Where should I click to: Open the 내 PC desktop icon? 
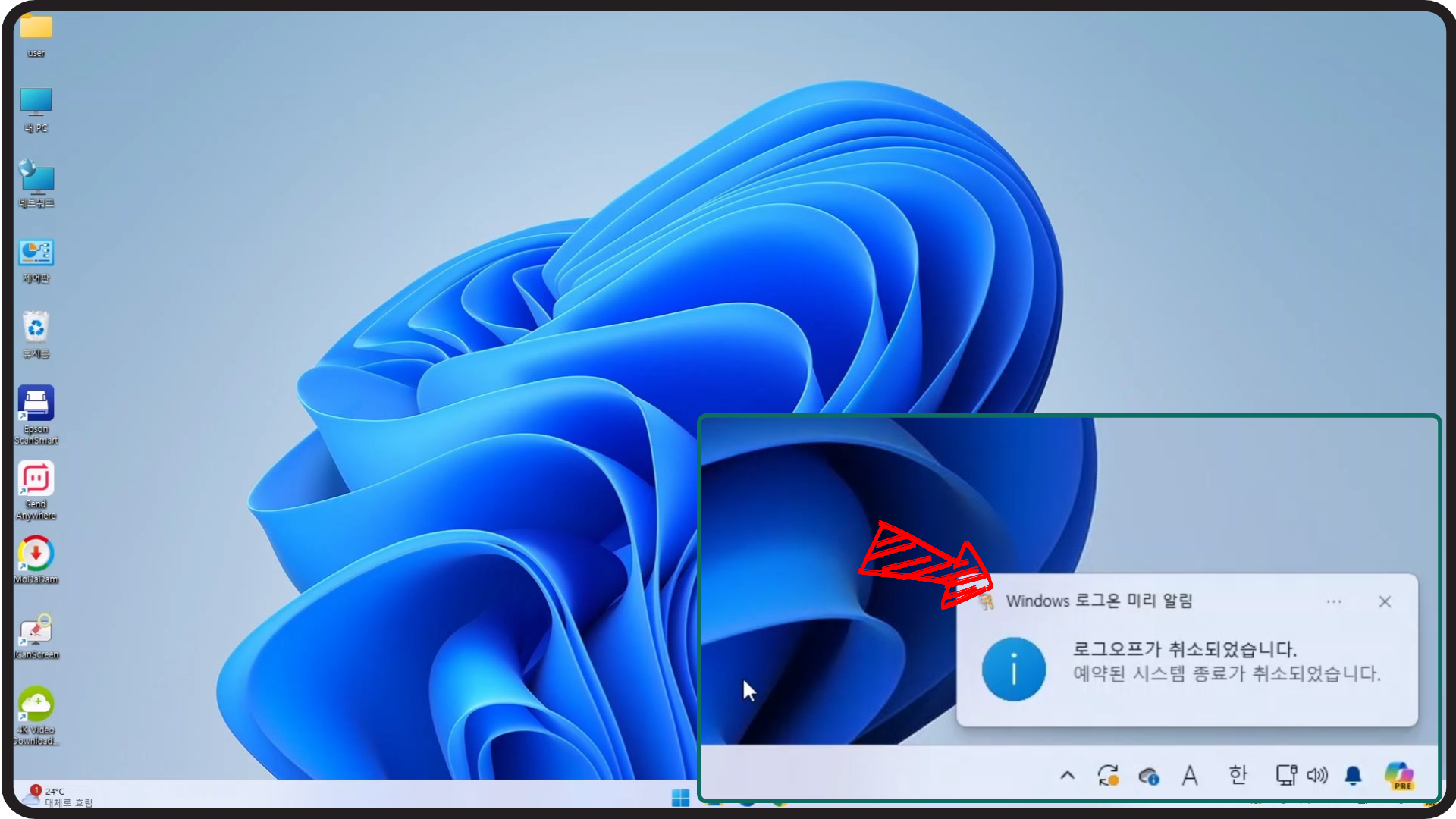(x=36, y=103)
